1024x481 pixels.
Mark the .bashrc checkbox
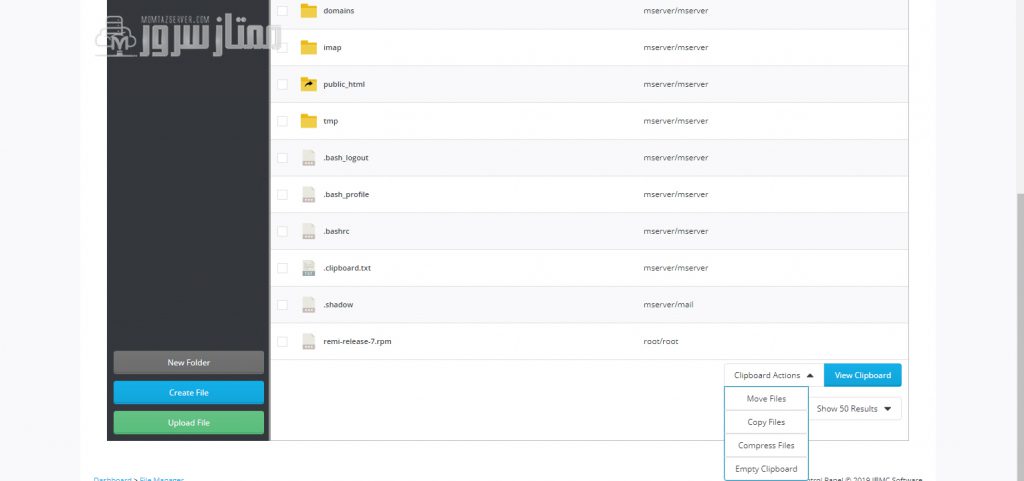(x=282, y=231)
